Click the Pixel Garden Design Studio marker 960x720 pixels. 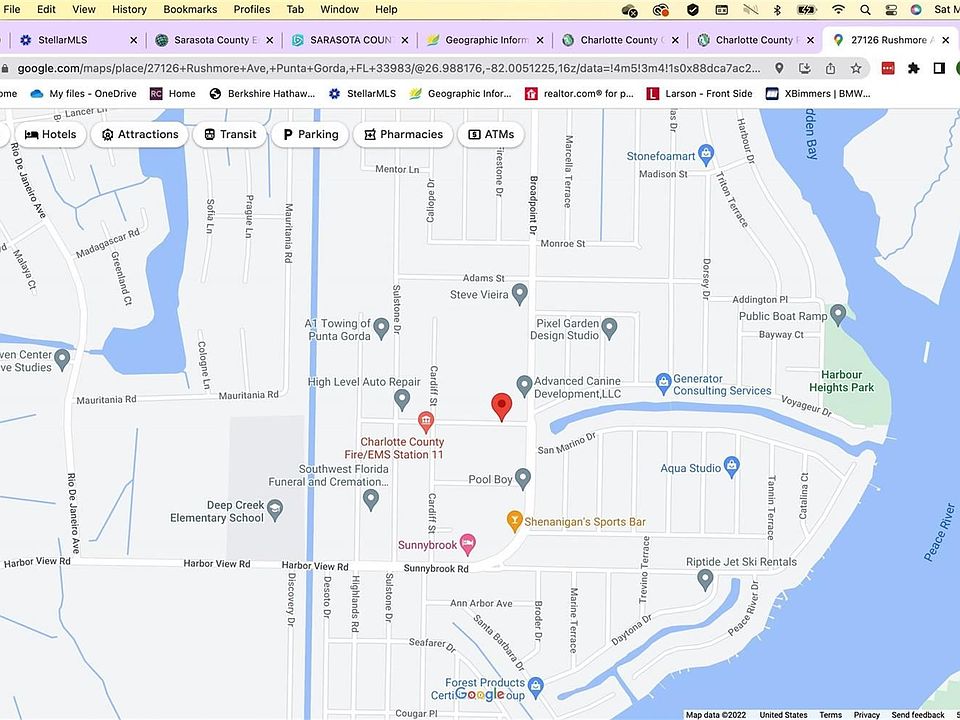point(609,328)
